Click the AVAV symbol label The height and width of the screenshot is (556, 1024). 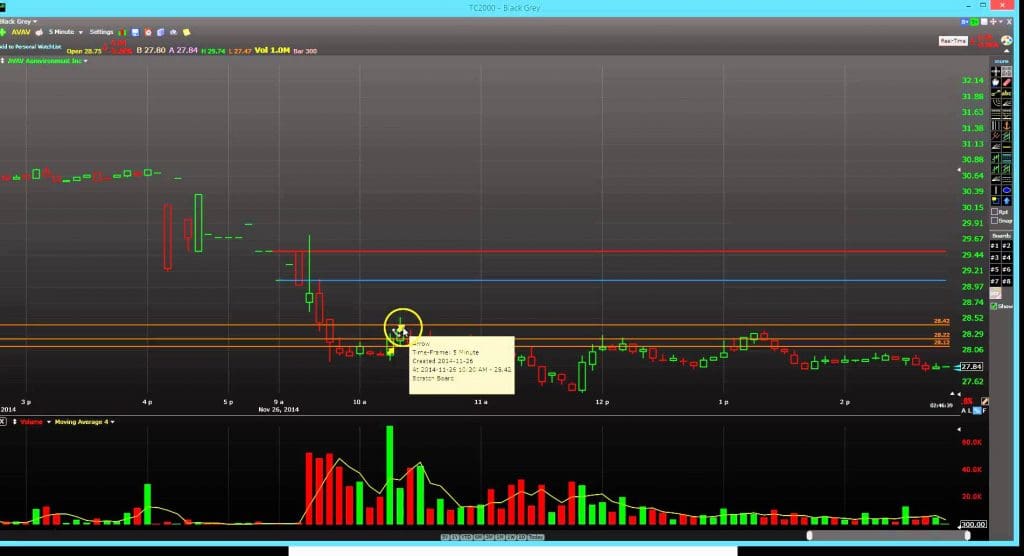21,32
